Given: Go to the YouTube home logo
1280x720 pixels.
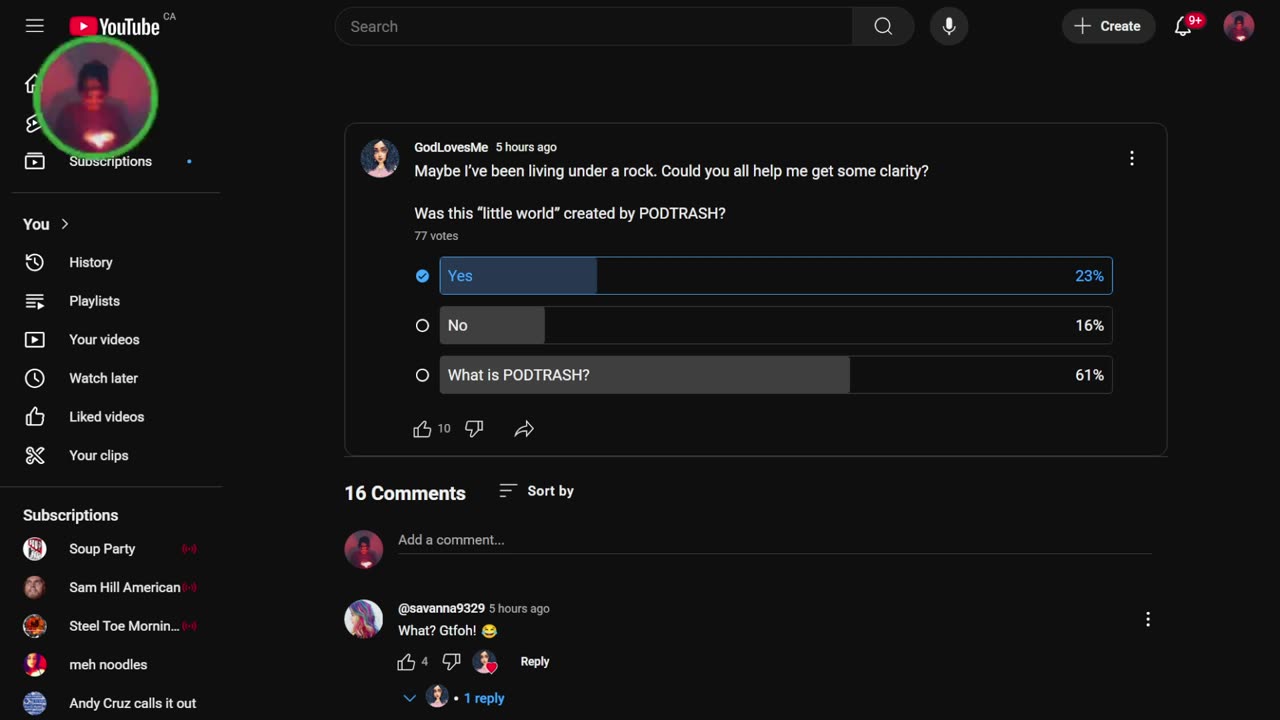Looking at the screenshot, I should (x=115, y=27).
